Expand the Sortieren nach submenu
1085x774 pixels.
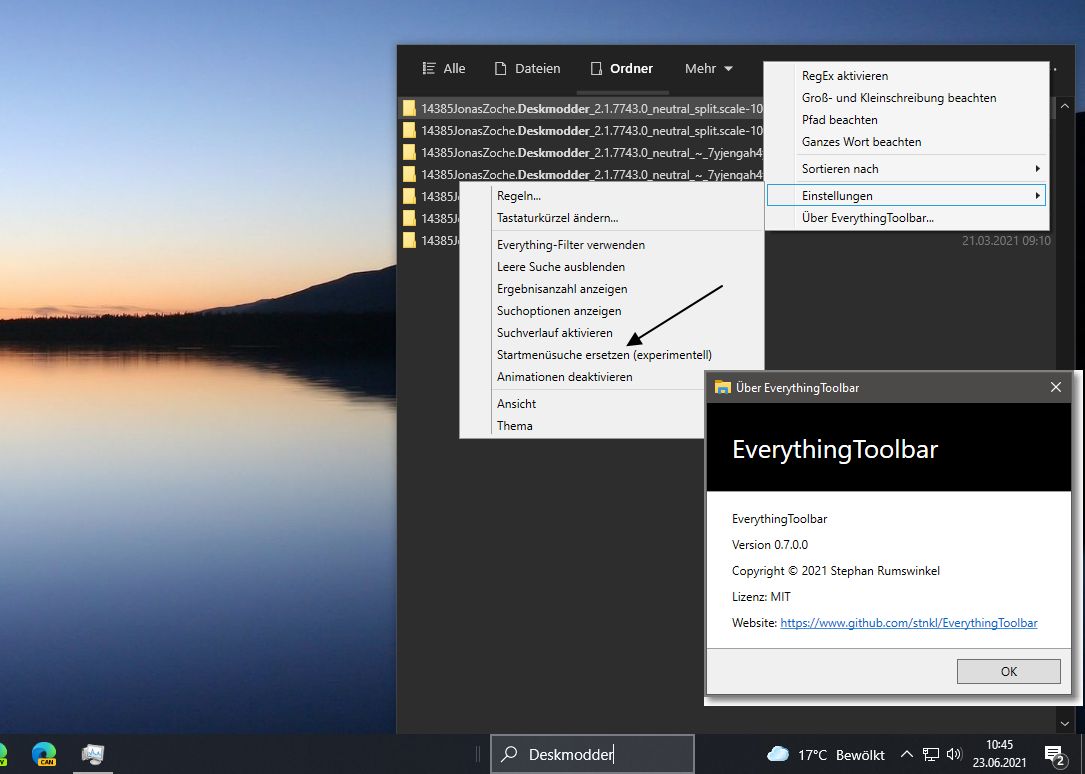click(906, 169)
